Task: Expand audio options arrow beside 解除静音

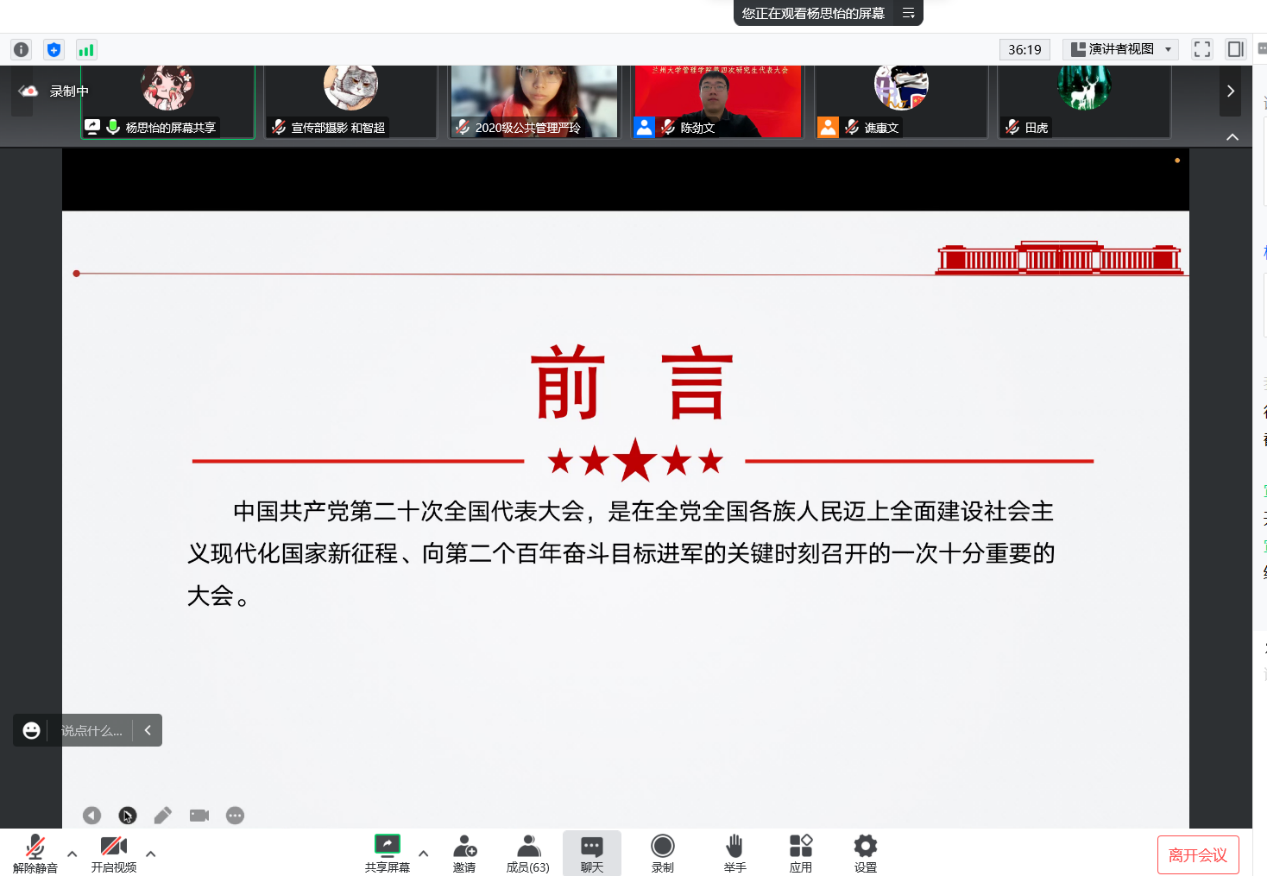Action: [72, 853]
